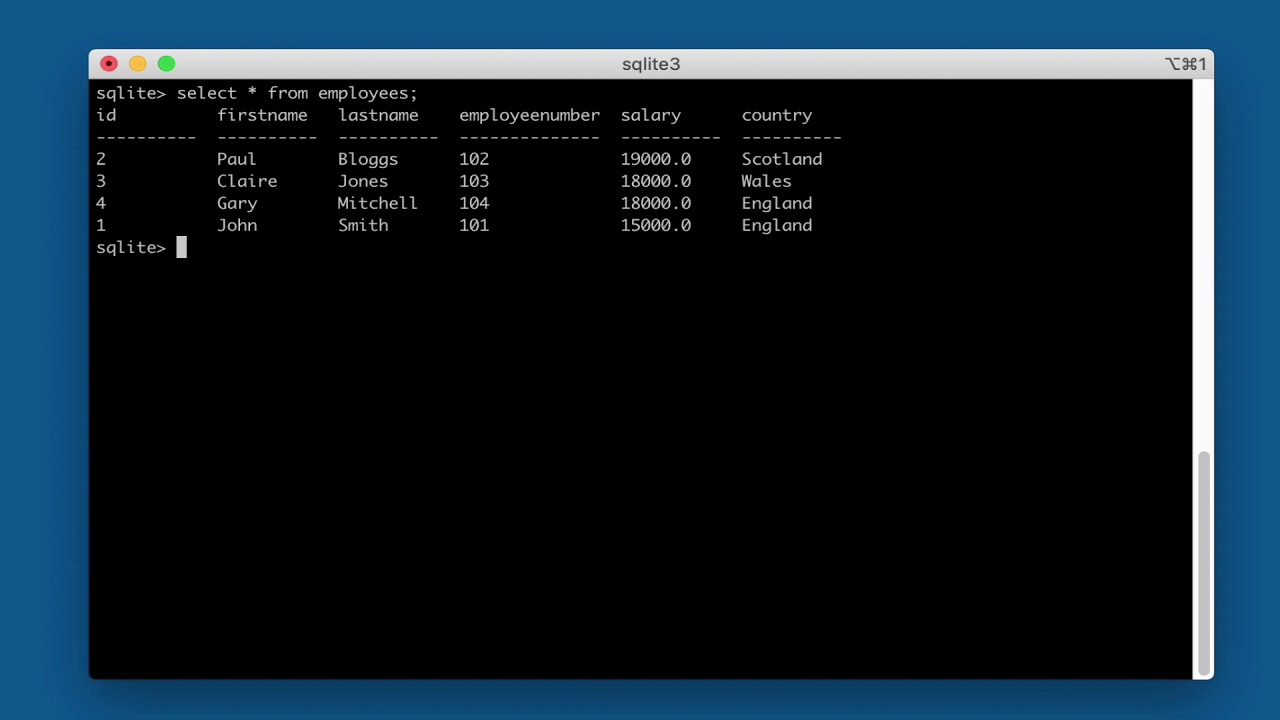Click the lastname cell 'Smith'

[363, 225]
